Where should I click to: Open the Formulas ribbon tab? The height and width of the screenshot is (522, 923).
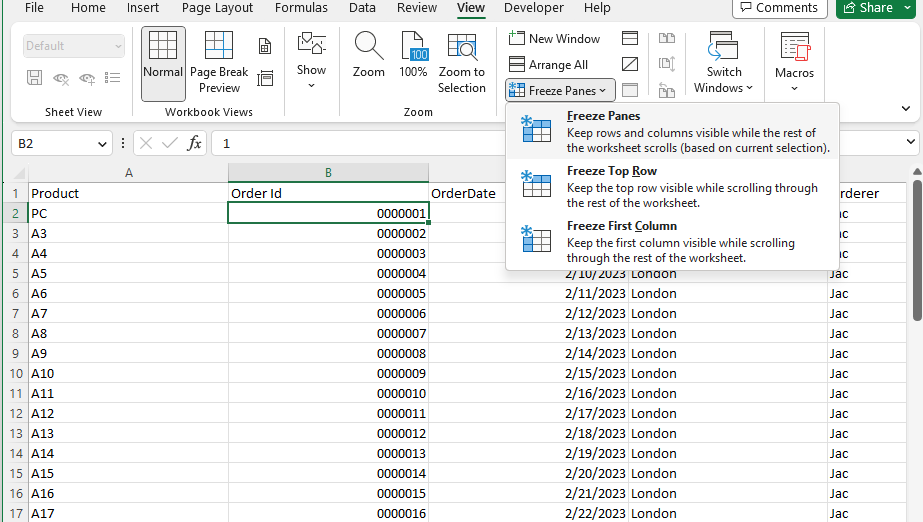click(301, 8)
